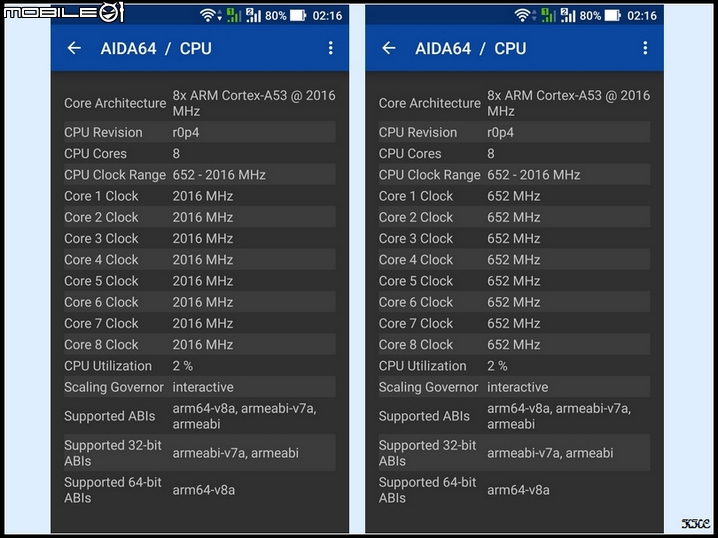
Task: Tap battery icon in left phone status bar
Action: coord(298,16)
